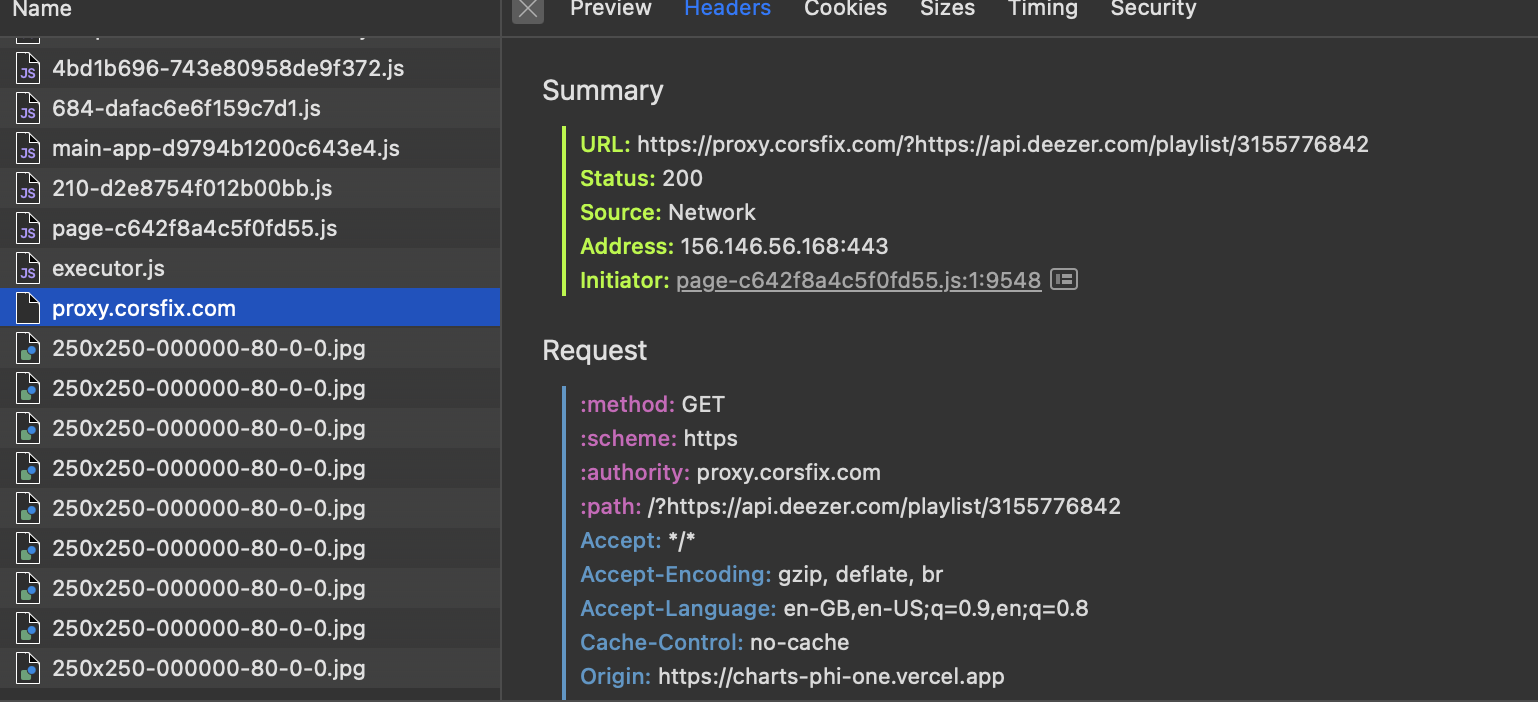This screenshot has width=1538, height=702.
Task: Select the URL value in Summary
Action: 1003,145
